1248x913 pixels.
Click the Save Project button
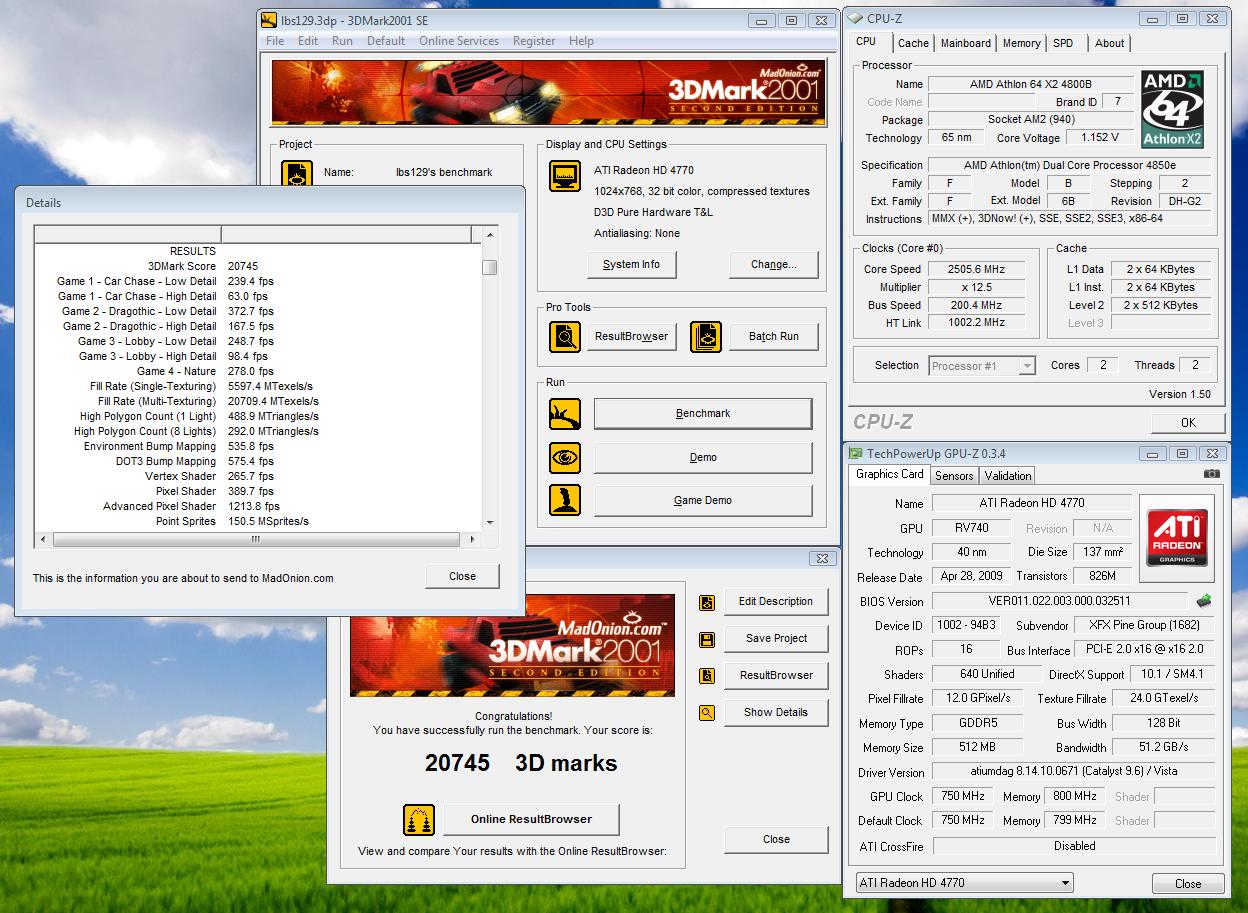coord(776,639)
